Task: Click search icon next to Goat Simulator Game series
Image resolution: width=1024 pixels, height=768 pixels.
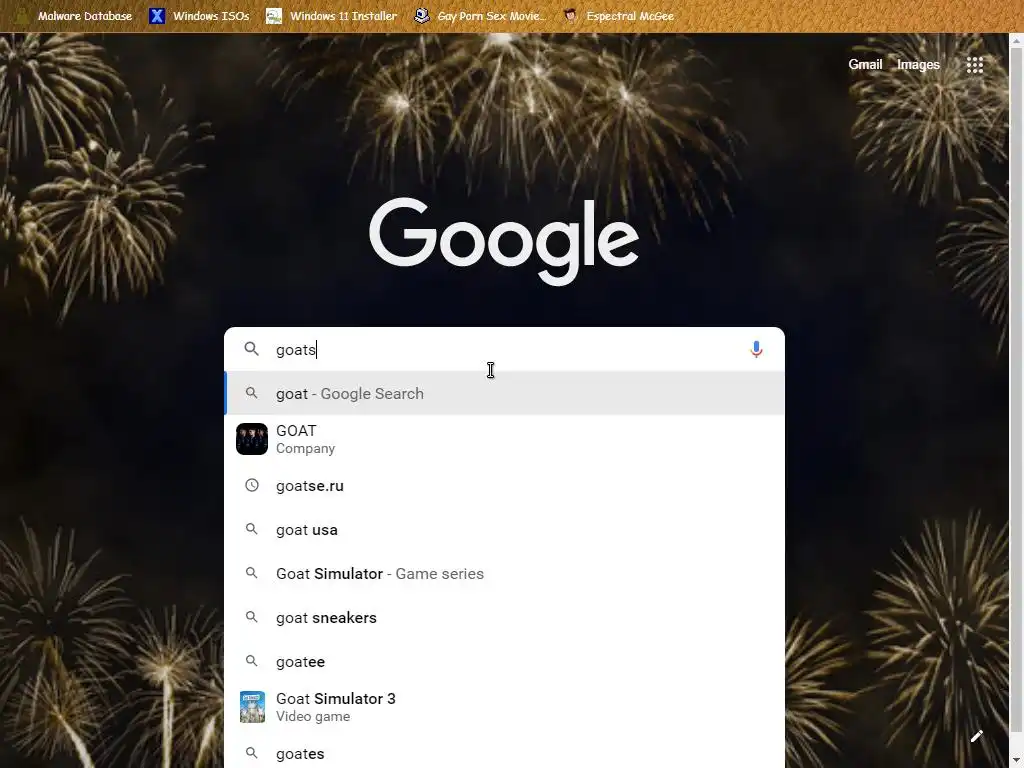Action: [x=251, y=573]
